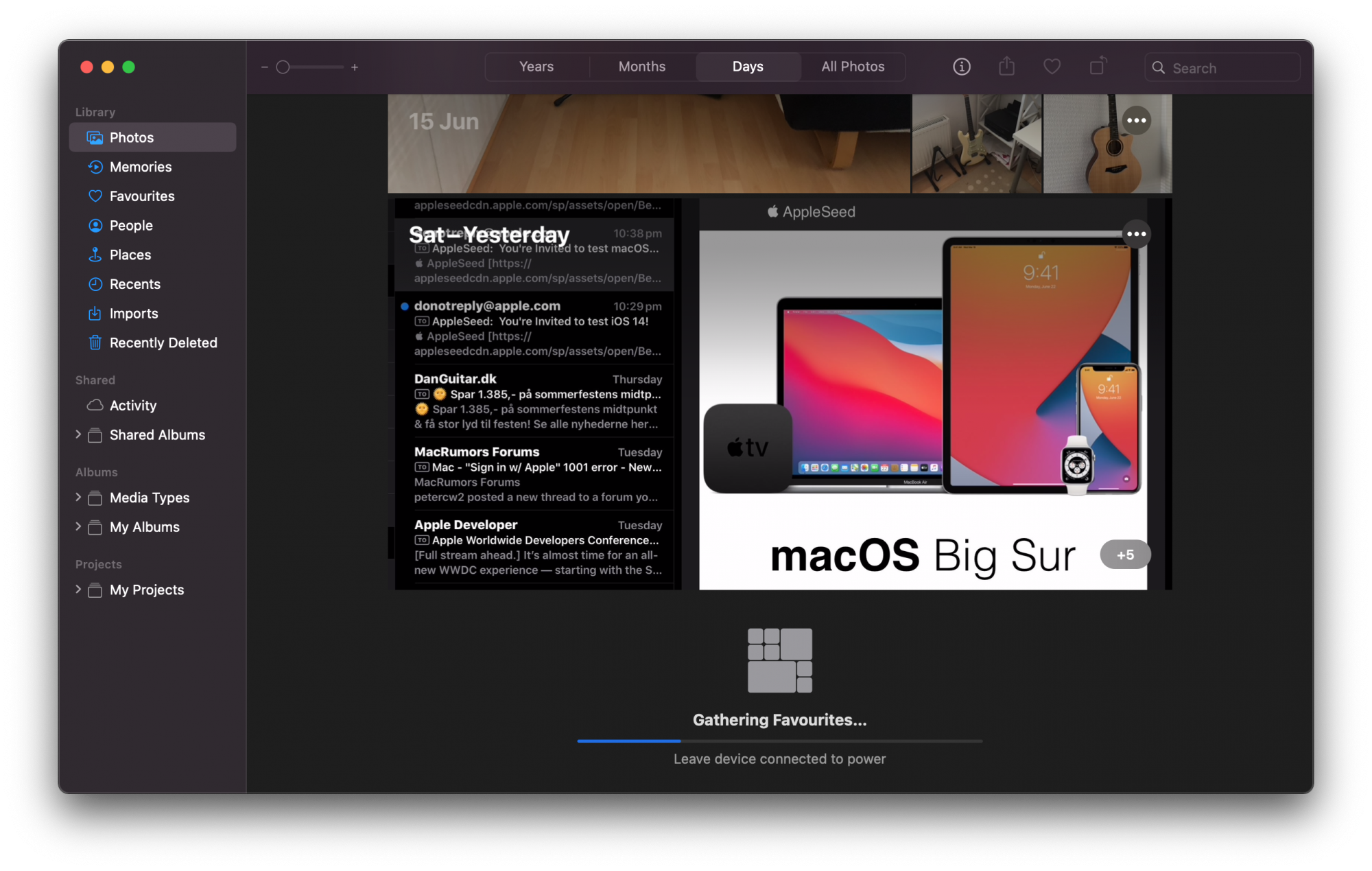Click the zoom-out minus button
1372x871 pixels.
[264, 67]
